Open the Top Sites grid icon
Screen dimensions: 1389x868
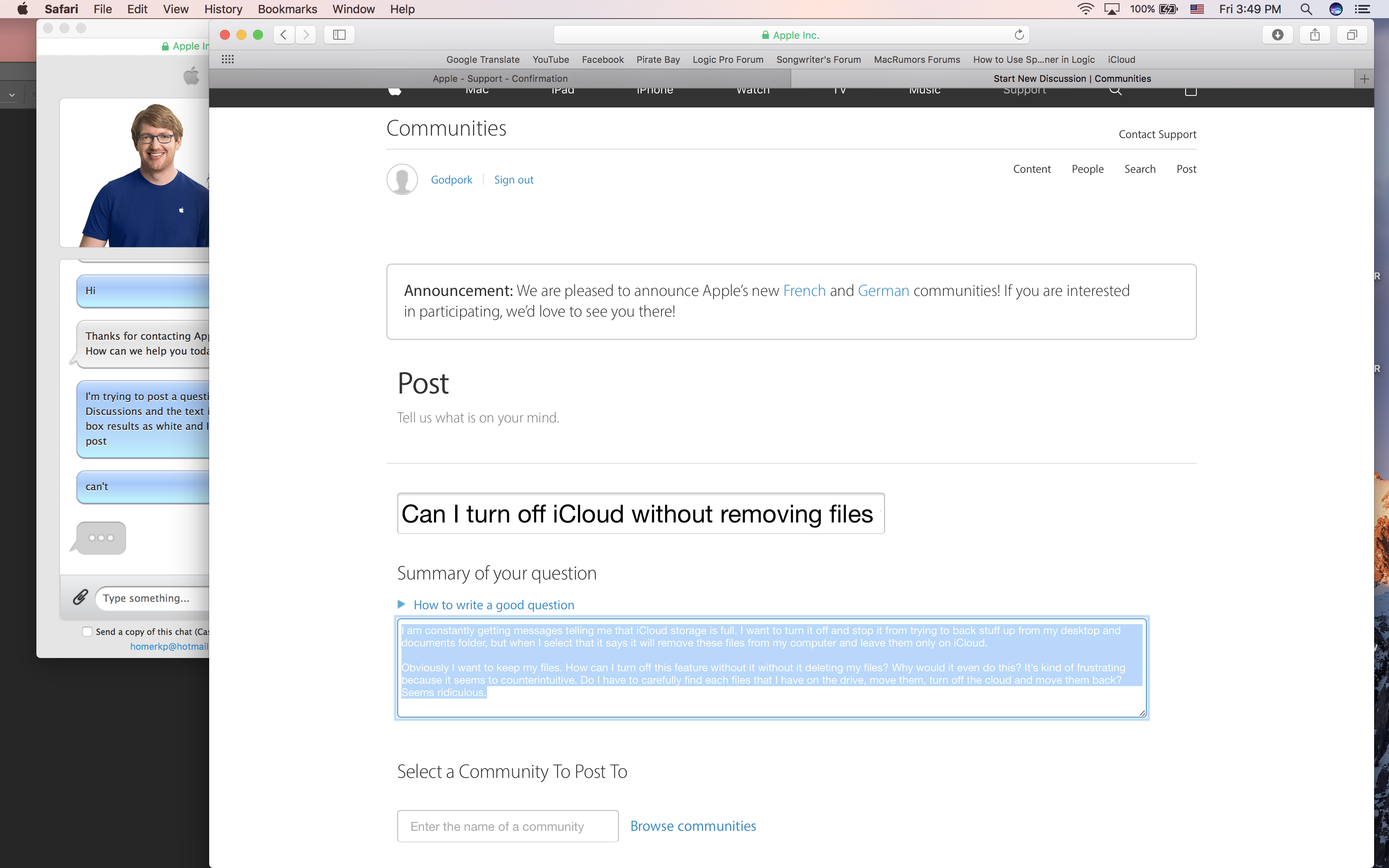[228, 59]
